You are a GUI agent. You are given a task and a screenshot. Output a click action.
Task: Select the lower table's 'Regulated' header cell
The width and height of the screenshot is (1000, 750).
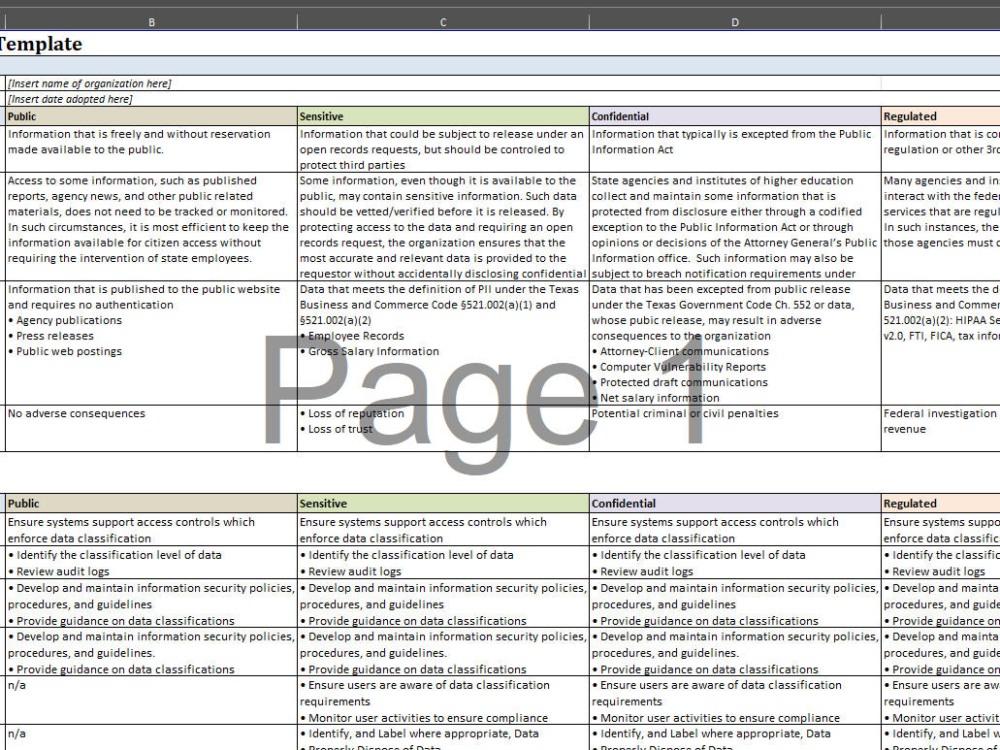[x=941, y=503]
